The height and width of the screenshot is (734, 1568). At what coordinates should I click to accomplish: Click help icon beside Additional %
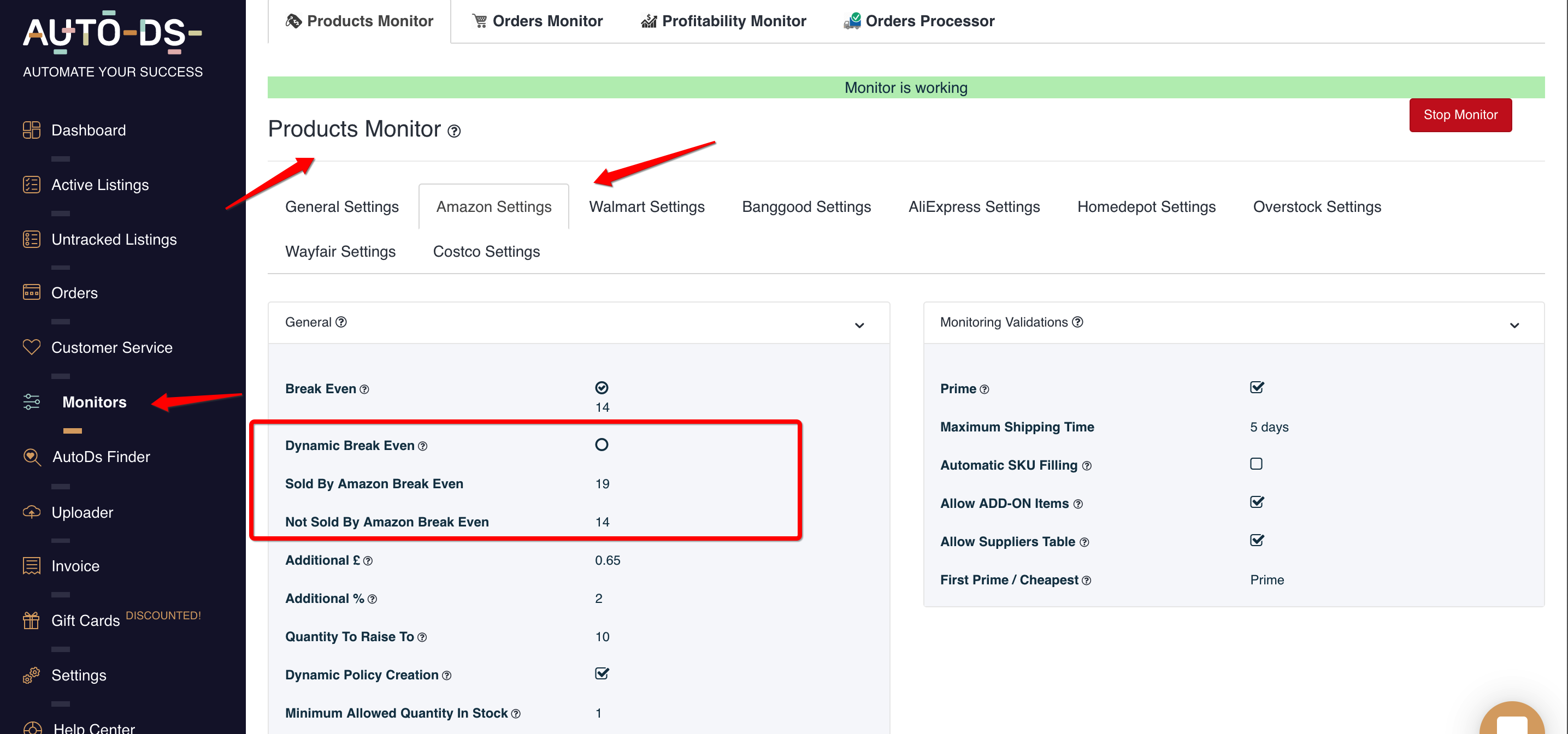click(x=372, y=599)
